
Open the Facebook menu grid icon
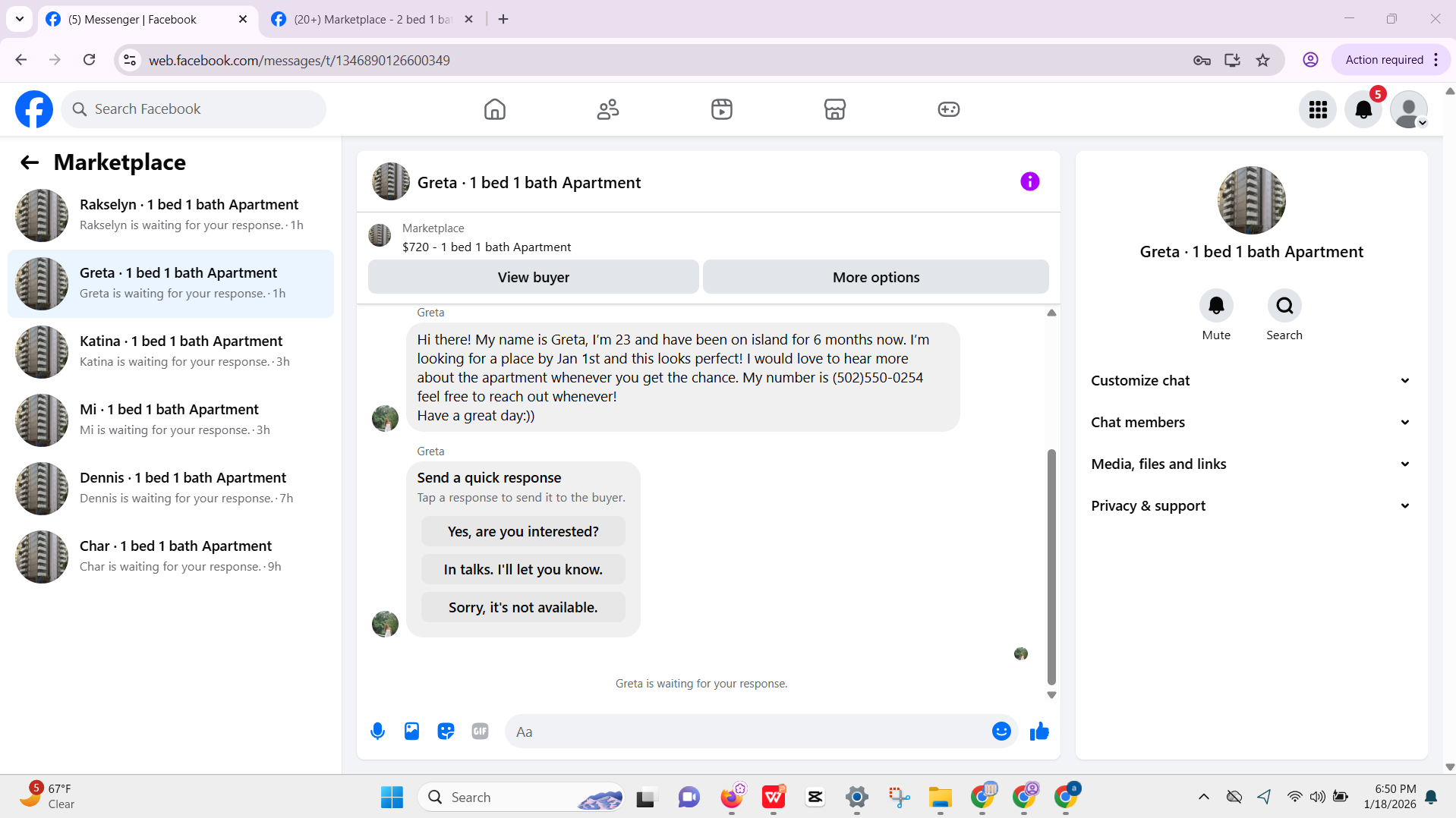pos(1318,110)
